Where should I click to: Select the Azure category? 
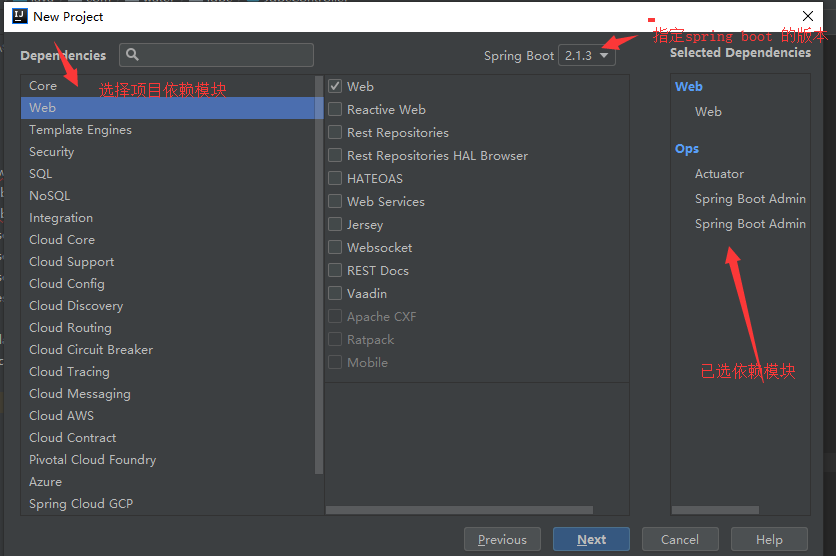coord(168,481)
